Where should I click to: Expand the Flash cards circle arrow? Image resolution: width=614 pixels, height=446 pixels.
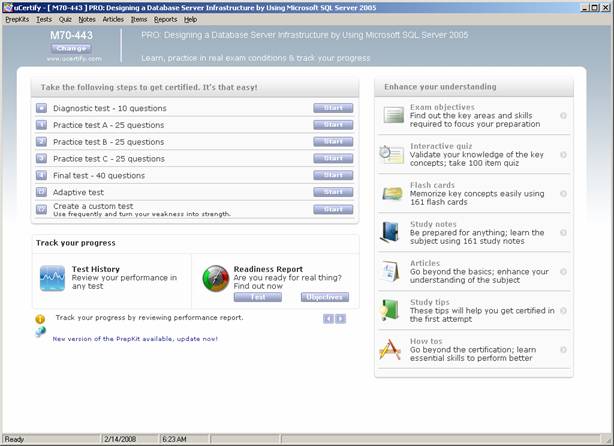563,193
